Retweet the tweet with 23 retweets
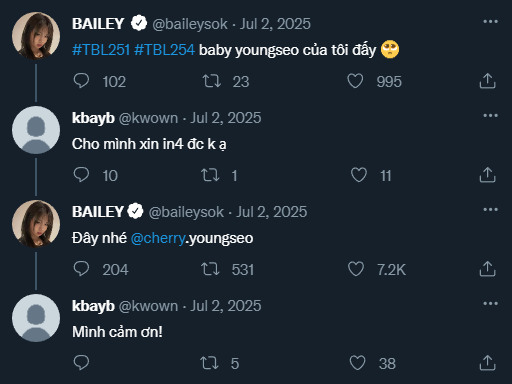Image resolution: width=512 pixels, height=384 pixels. [212, 81]
